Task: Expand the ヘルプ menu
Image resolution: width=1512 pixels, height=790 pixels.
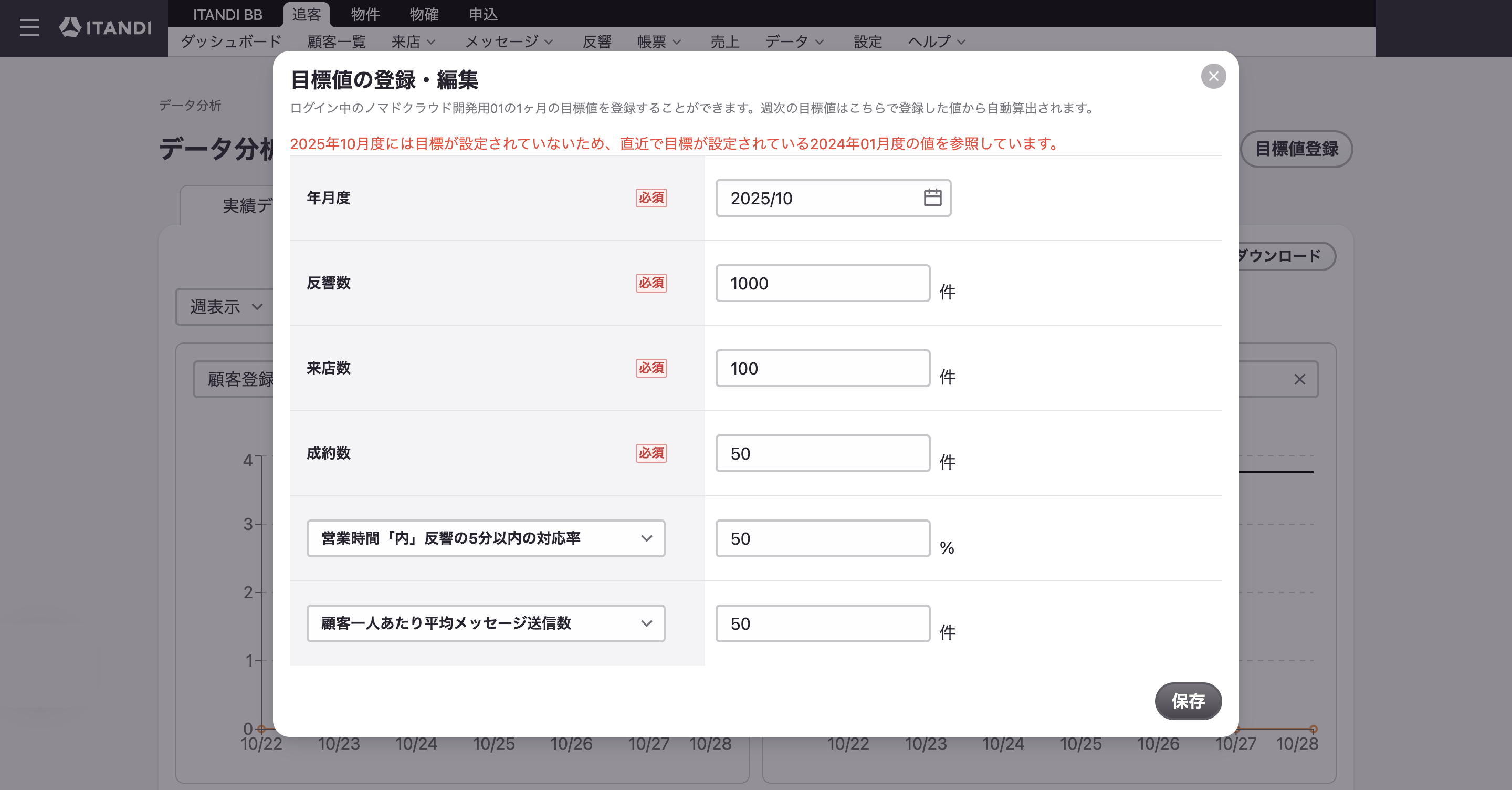Action: coord(937,41)
